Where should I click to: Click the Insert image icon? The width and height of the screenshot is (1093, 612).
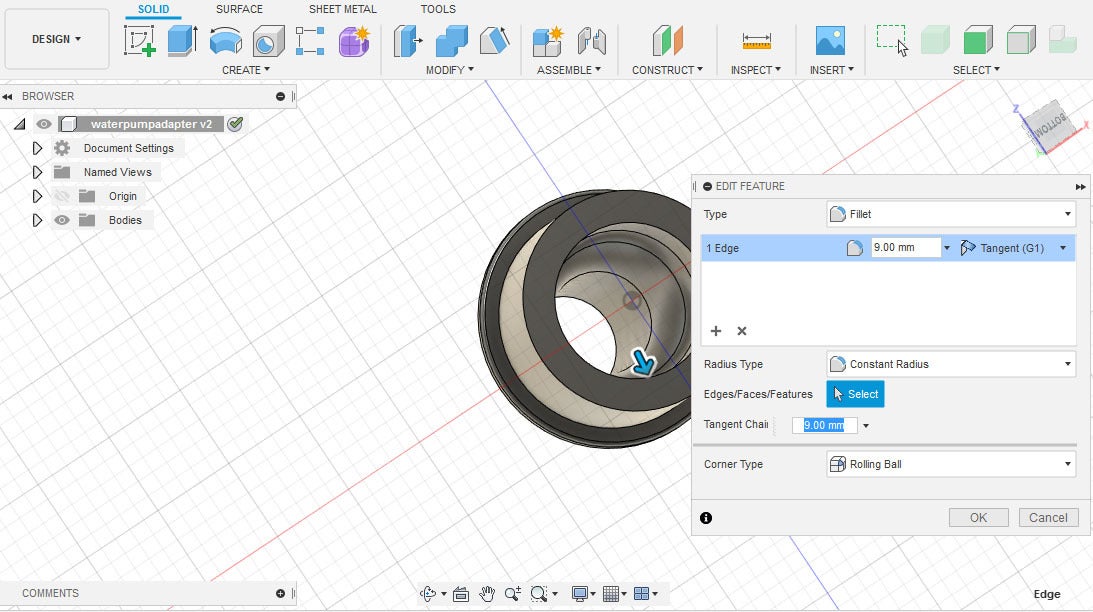[830, 41]
